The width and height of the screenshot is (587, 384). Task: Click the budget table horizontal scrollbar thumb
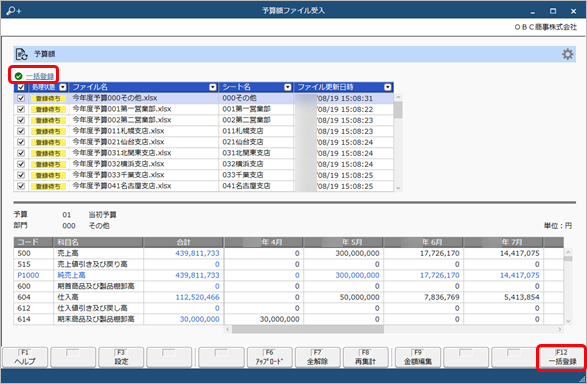tap(308, 329)
